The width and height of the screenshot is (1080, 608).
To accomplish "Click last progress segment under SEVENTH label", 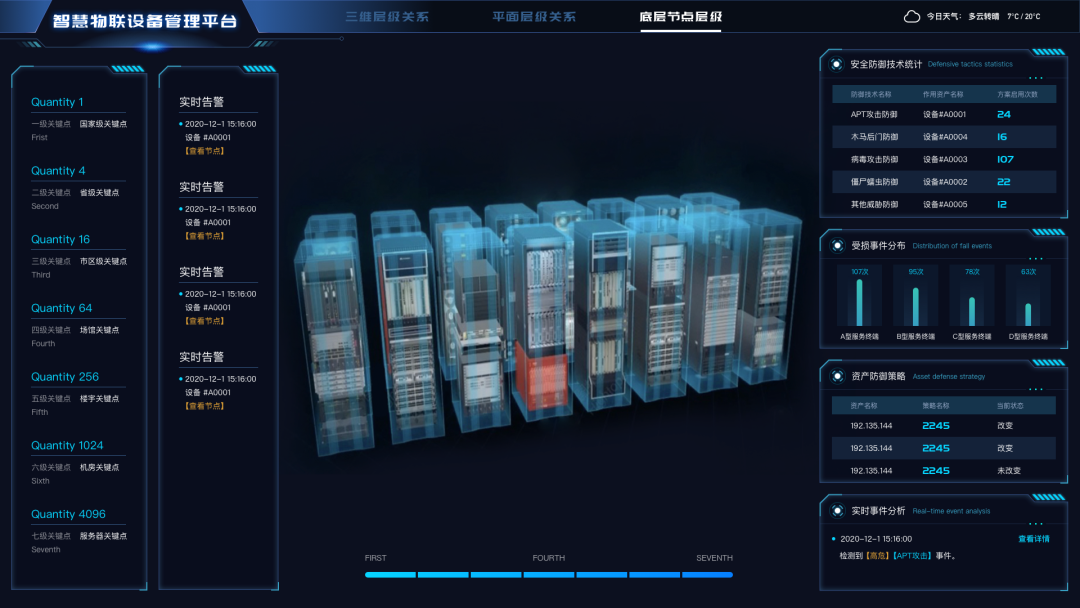I will [x=708, y=575].
